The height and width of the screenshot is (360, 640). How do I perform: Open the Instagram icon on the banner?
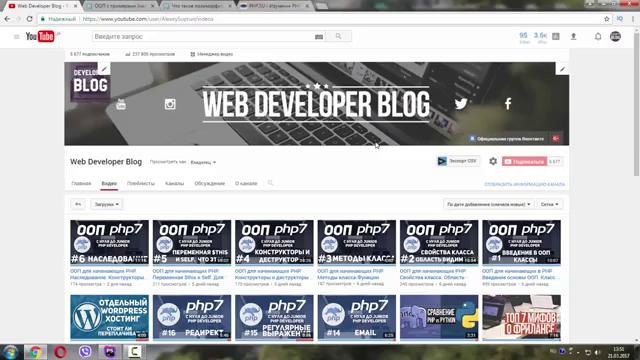click(170, 104)
